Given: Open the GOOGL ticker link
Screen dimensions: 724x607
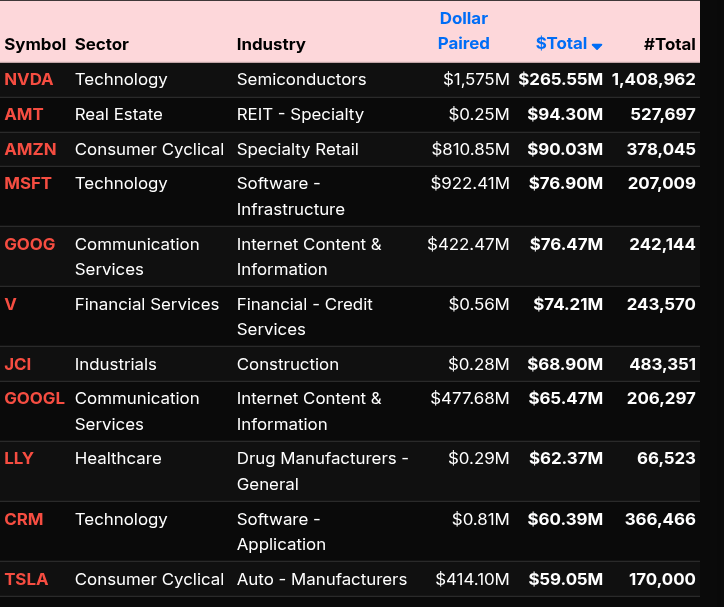Looking at the screenshot, I should 34,398.
